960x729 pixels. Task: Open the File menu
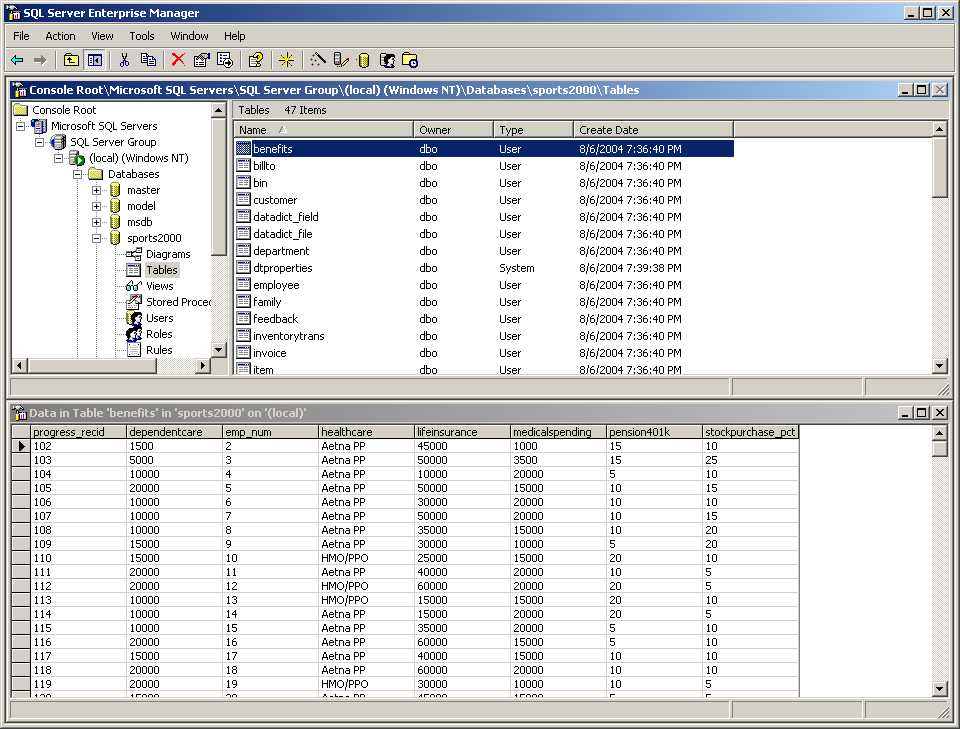point(21,36)
